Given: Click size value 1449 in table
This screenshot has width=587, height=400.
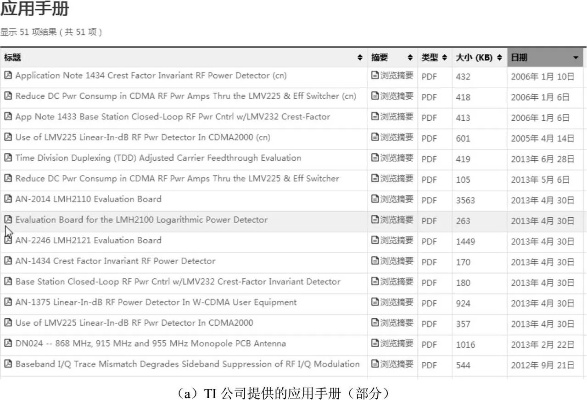Looking at the screenshot, I should 465,242.
